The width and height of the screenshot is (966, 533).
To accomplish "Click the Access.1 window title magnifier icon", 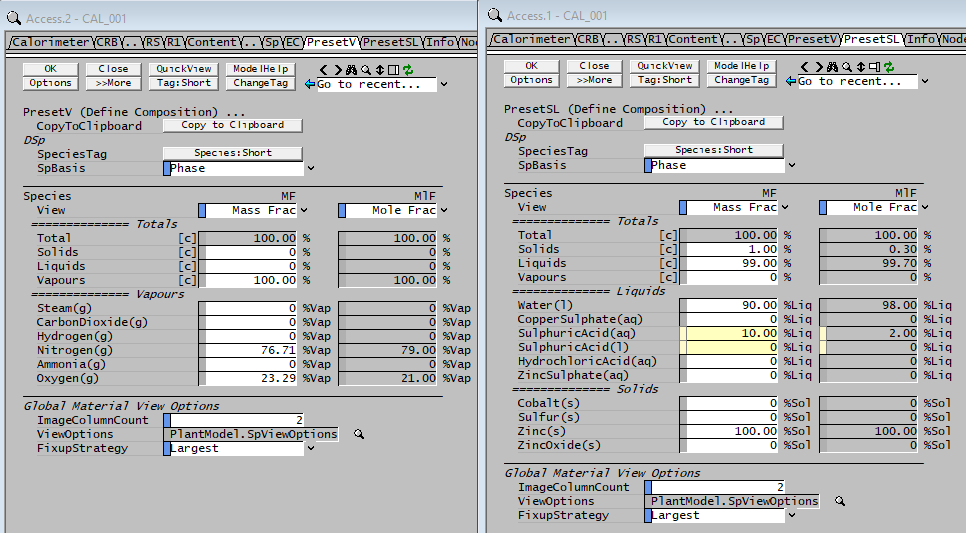I will pos(494,15).
